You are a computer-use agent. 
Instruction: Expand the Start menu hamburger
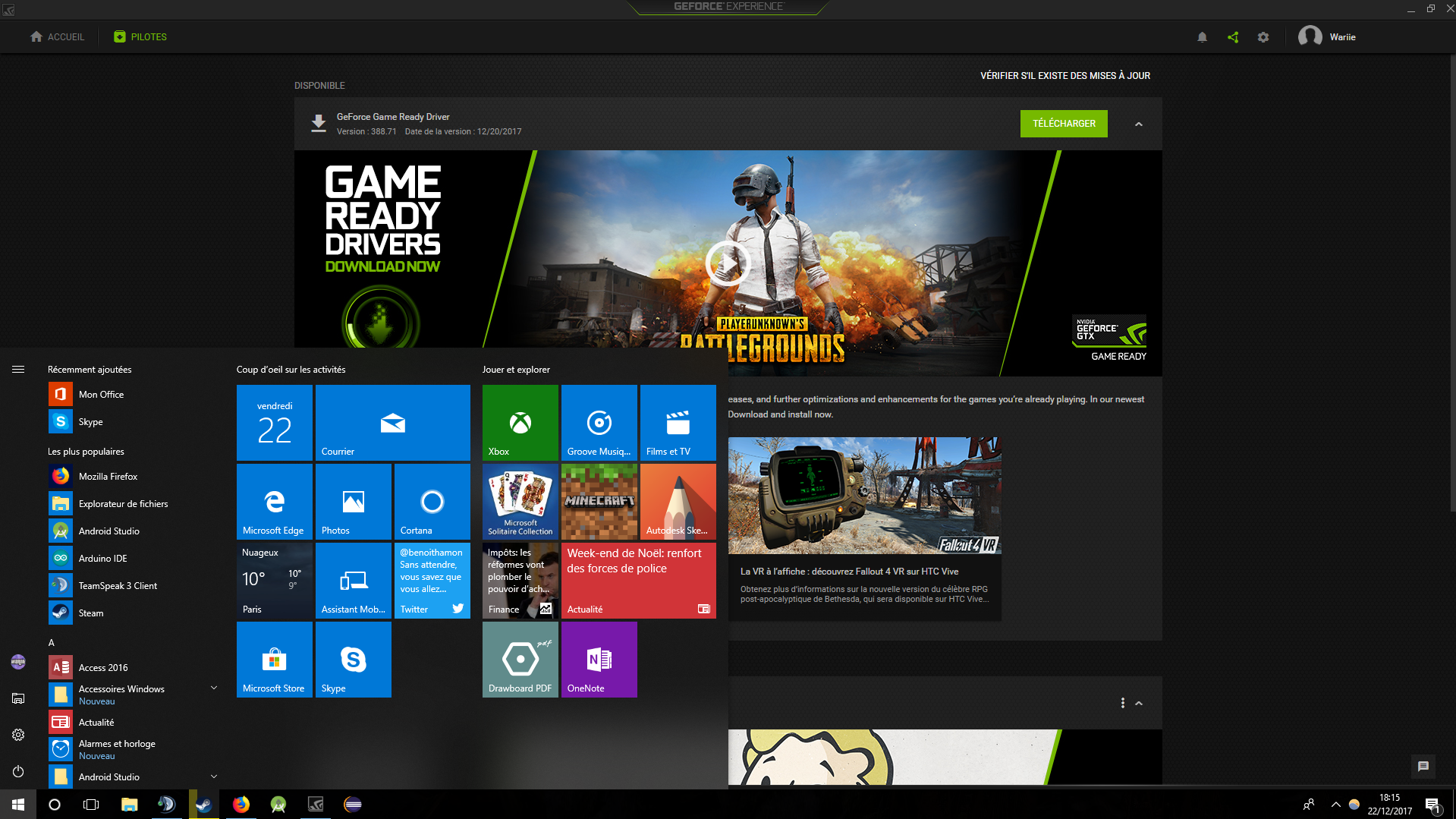(18, 370)
